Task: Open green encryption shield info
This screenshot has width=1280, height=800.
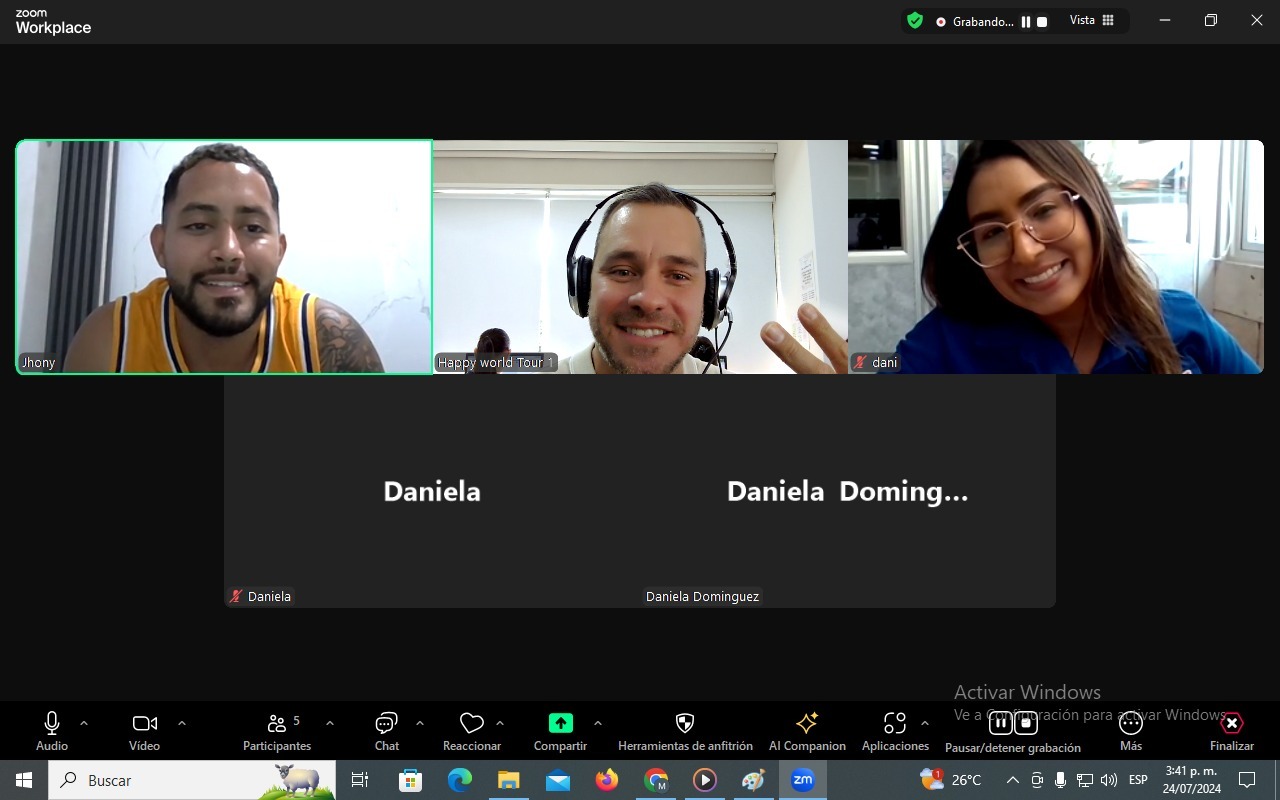Action: click(x=915, y=20)
